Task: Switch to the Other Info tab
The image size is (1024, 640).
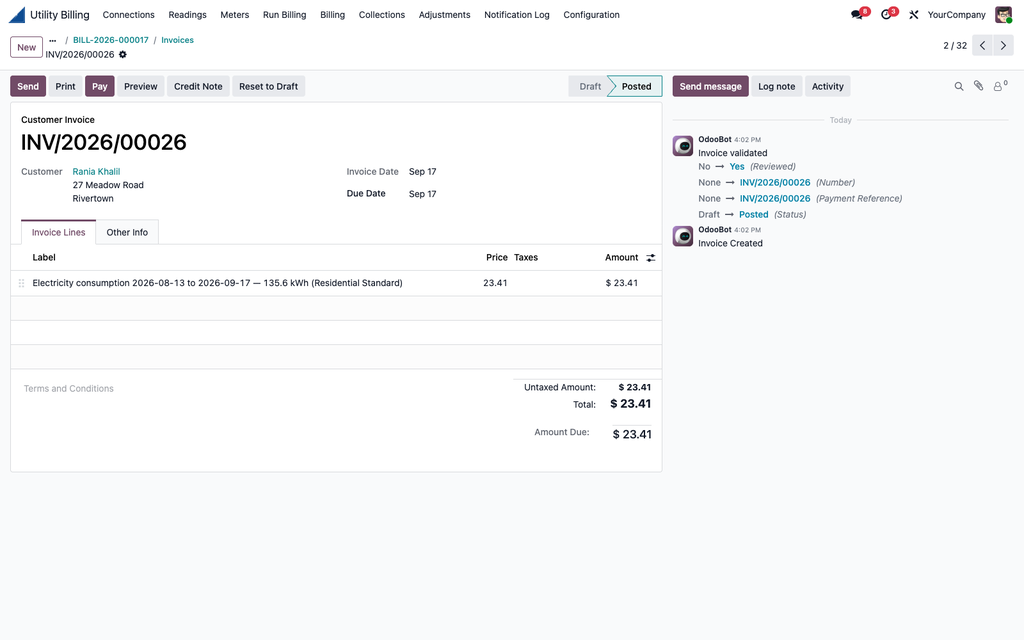Action: pyautogui.click(x=127, y=232)
